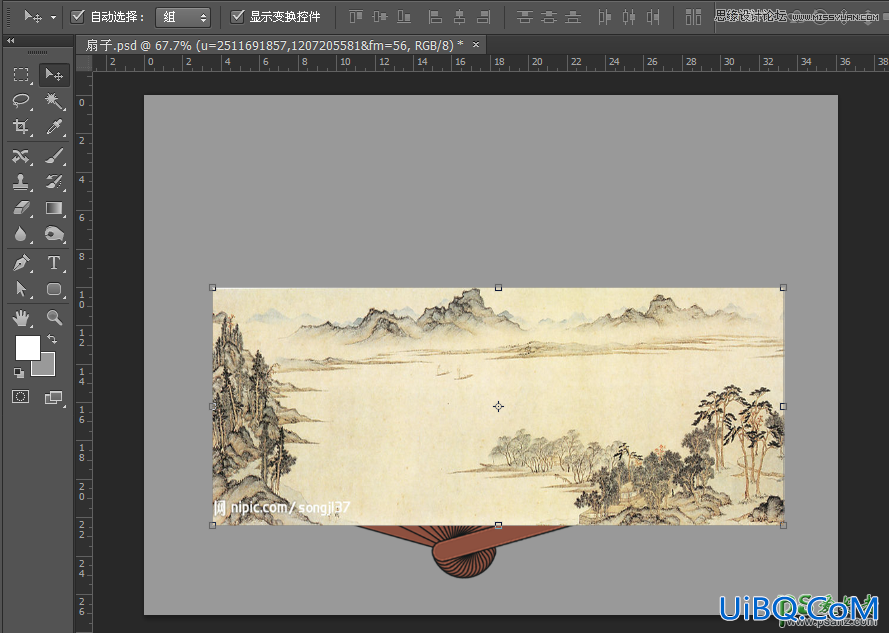The image size is (889, 633).
Task: Select the Sponge tool
Action: pyautogui.click(x=54, y=234)
